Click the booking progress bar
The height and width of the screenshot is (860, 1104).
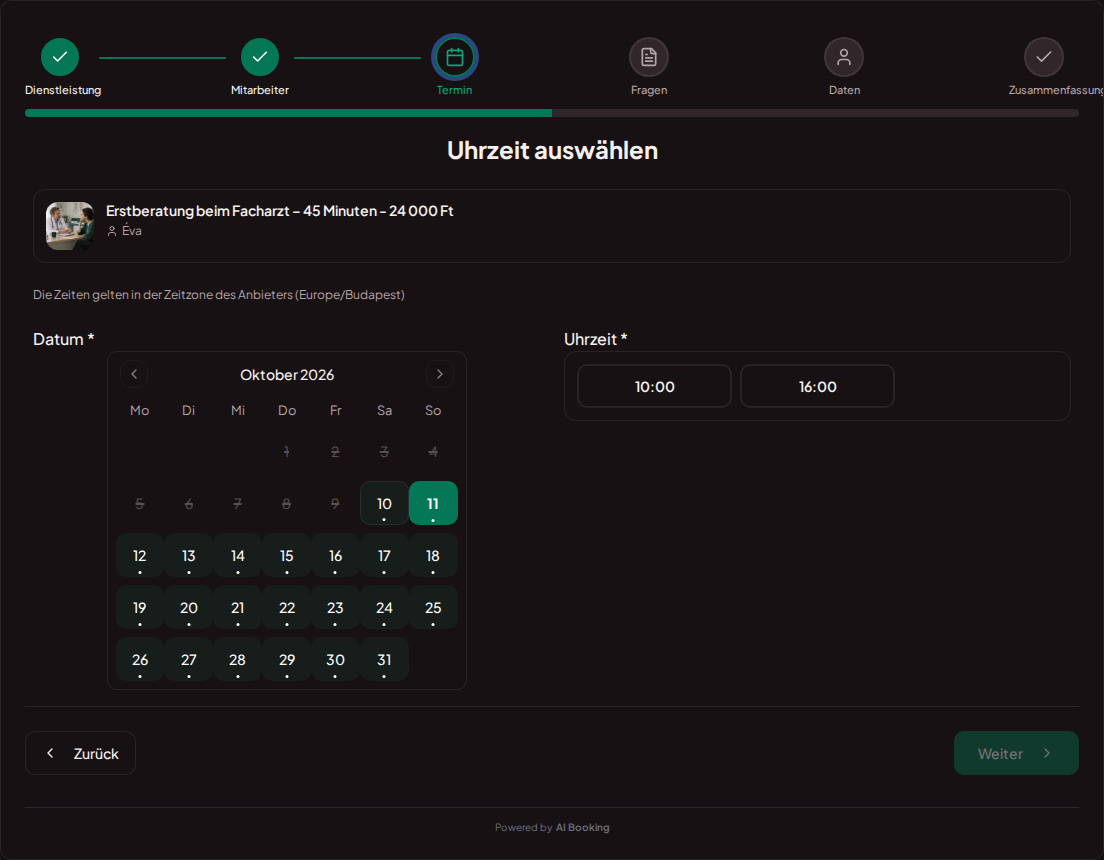[551, 113]
